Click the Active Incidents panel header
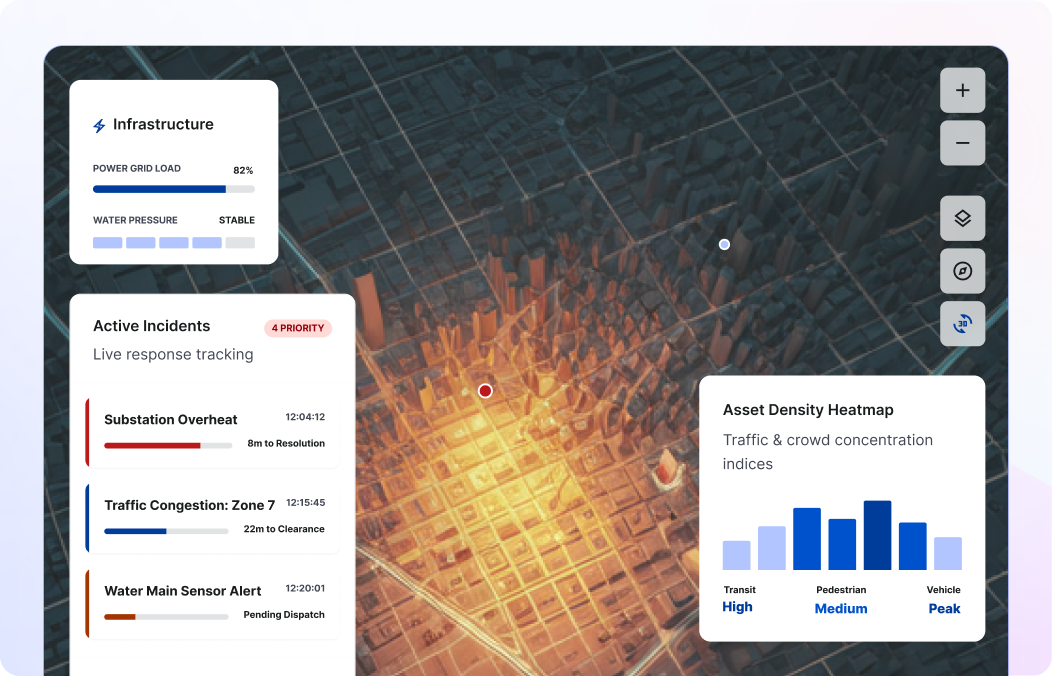Viewport: 1052px width, 676px height. (152, 326)
